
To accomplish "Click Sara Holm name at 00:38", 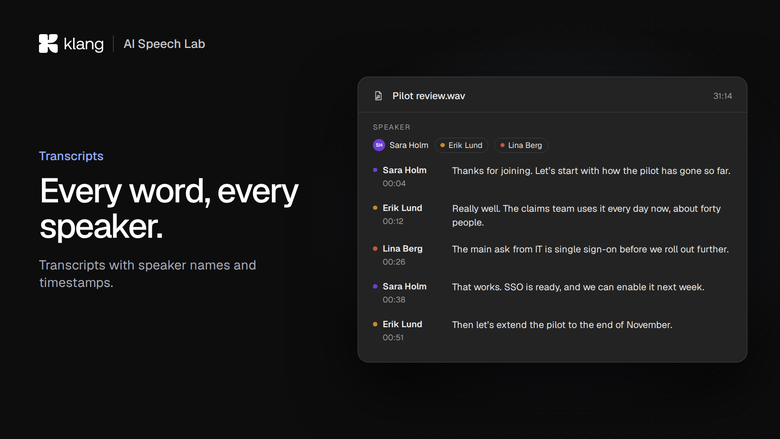I will 404,286.
